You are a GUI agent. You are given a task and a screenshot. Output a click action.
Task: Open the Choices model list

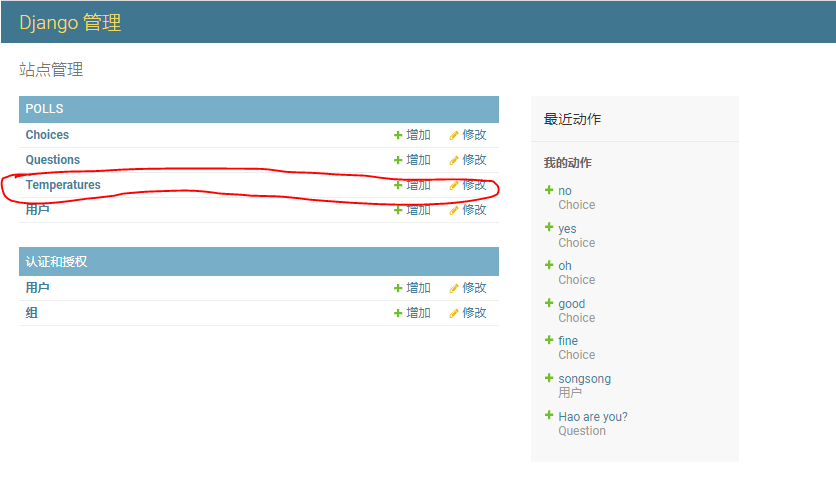(x=47, y=135)
